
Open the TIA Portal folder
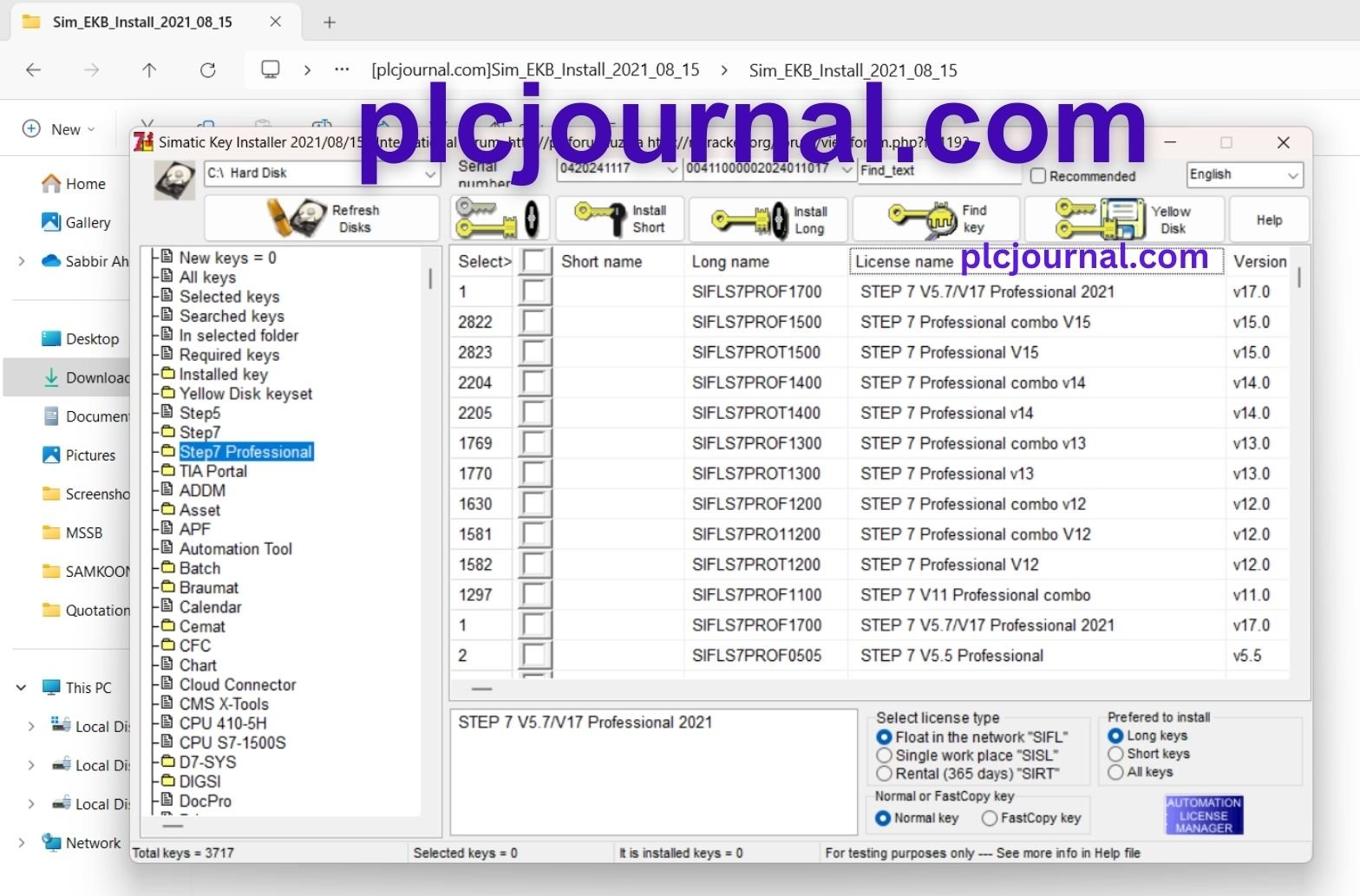coord(212,471)
